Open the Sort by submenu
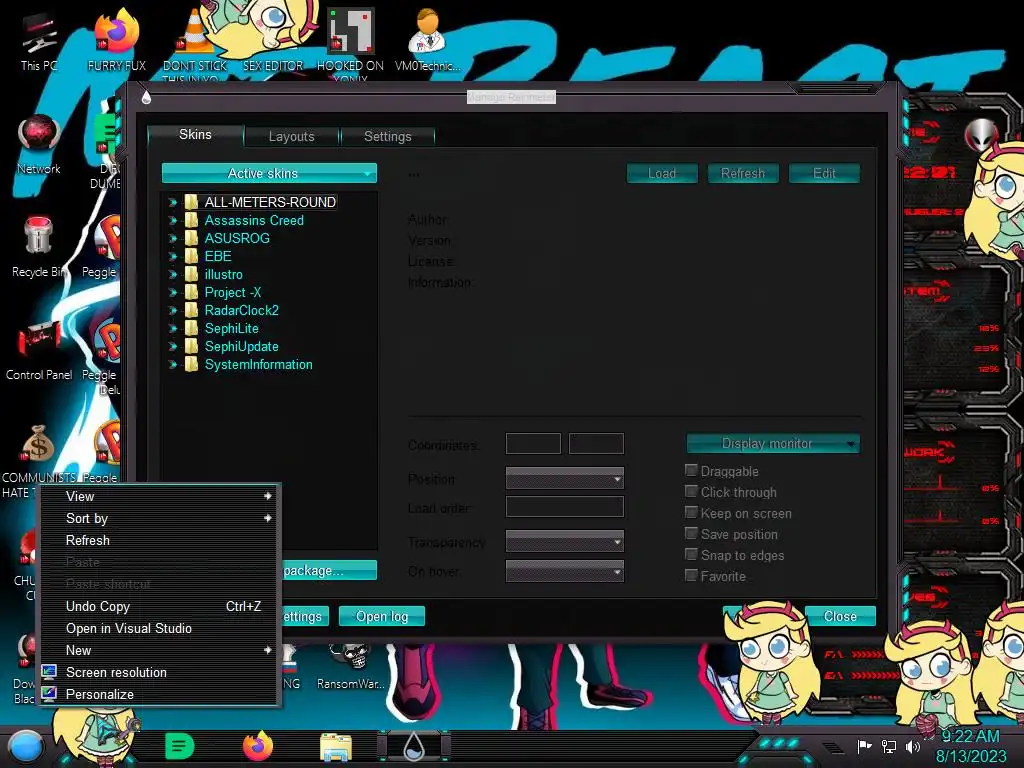 pos(161,519)
